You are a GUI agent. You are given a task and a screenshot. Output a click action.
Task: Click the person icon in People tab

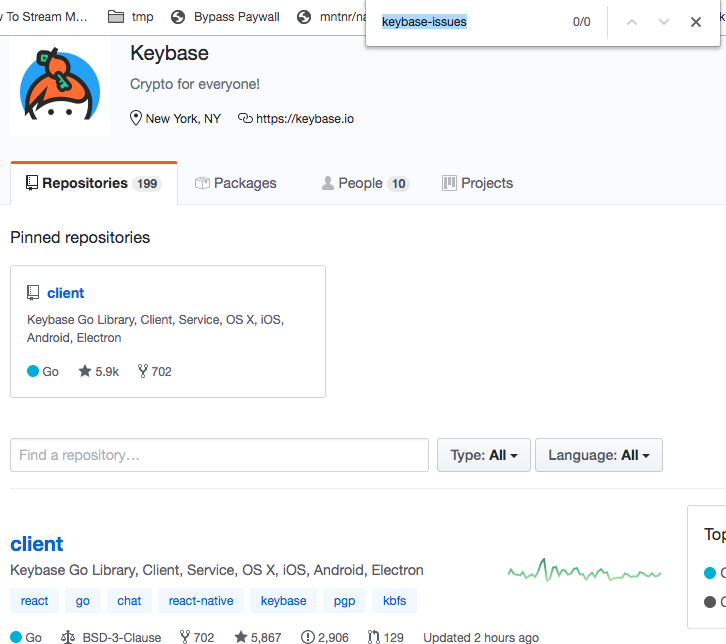click(x=327, y=183)
